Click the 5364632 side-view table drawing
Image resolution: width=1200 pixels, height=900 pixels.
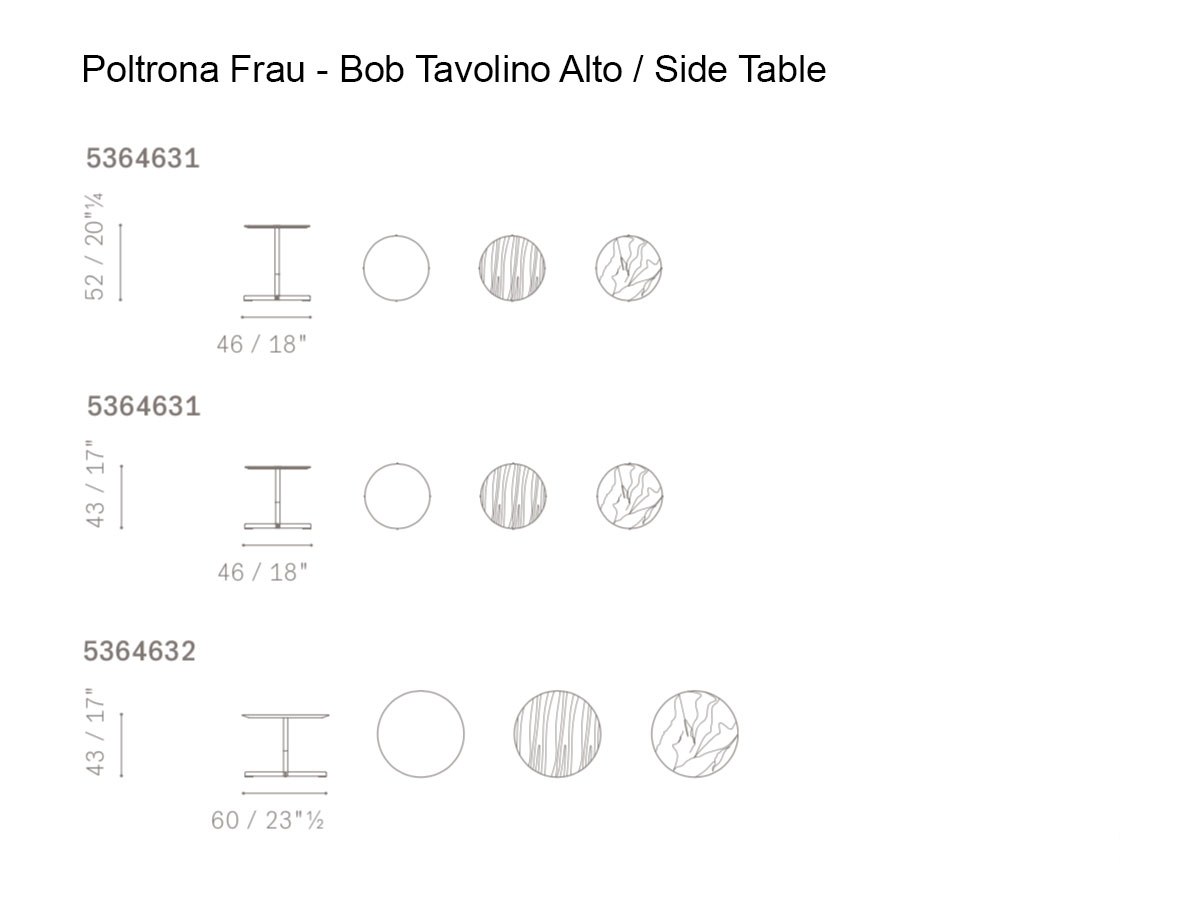click(x=286, y=745)
